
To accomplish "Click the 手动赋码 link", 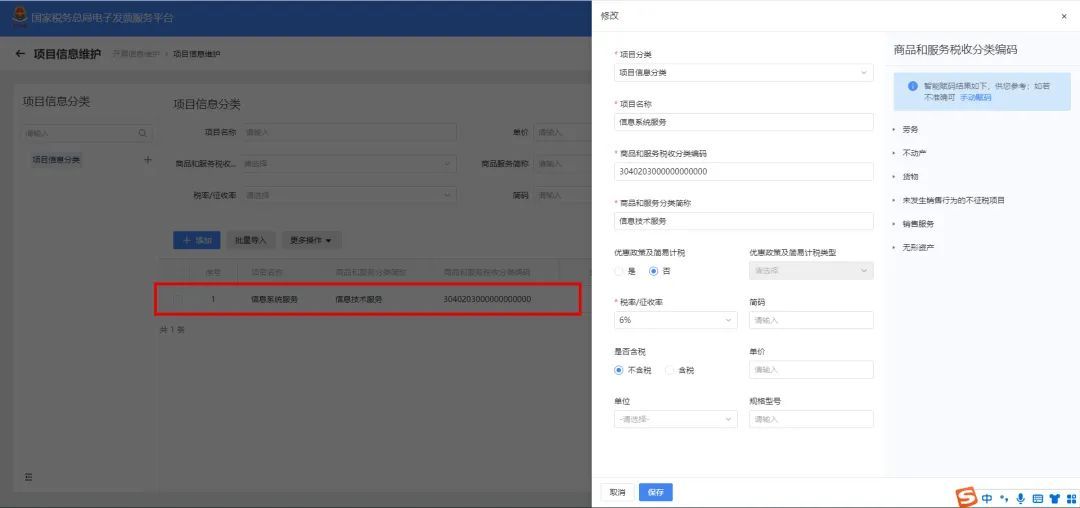I will (x=976, y=98).
